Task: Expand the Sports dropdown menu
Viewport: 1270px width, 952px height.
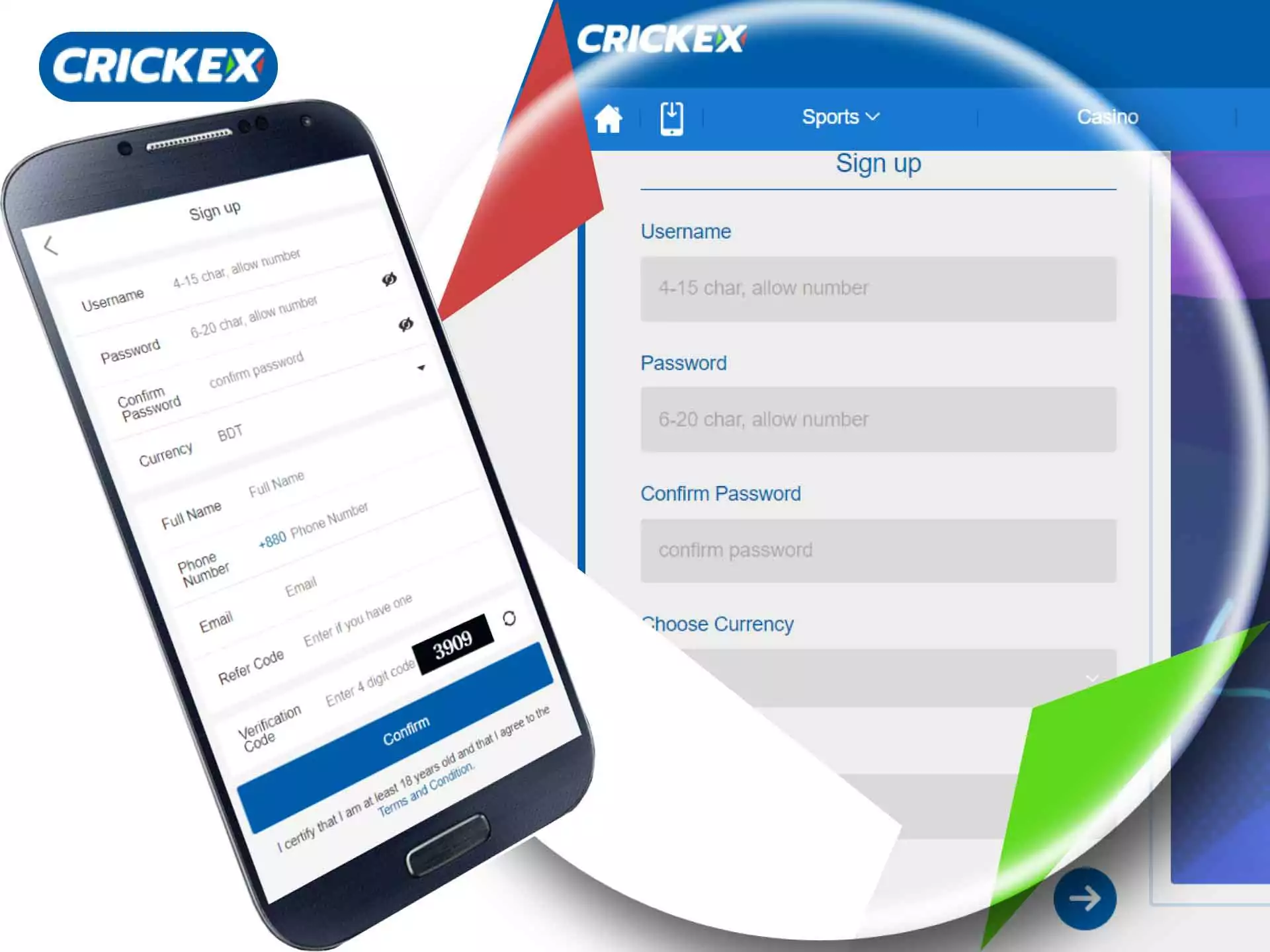Action: click(x=840, y=117)
